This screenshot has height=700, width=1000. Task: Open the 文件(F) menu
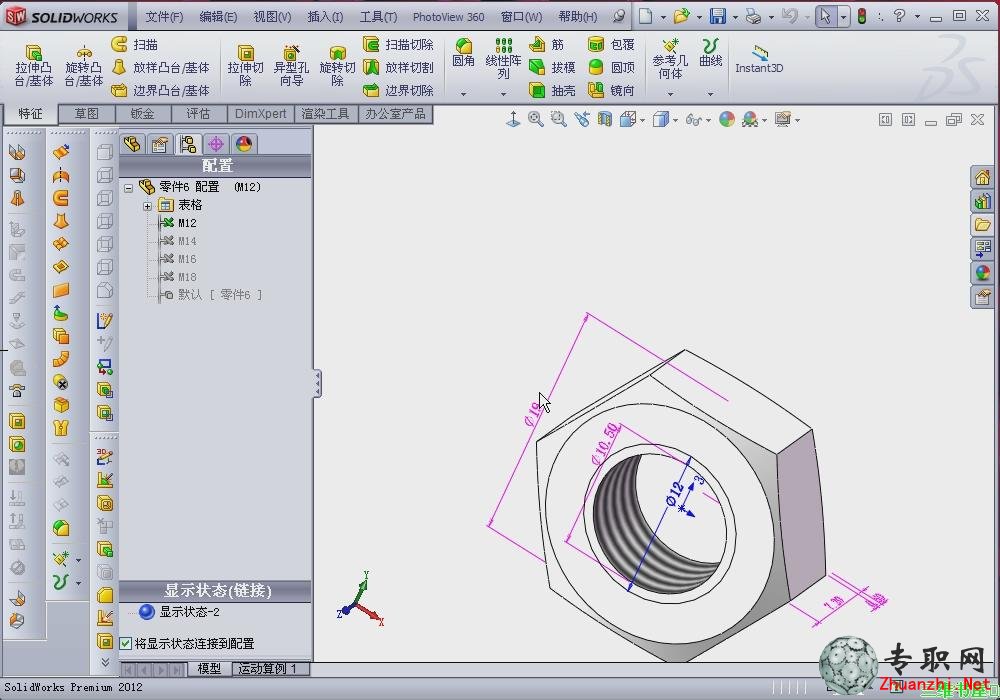tap(164, 17)
